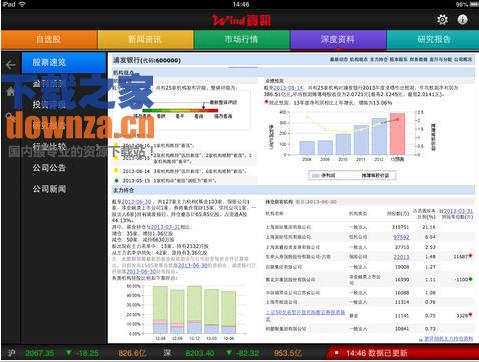Image resolution: width=479 pixels, height=362 pixels.
Task: Click the Wi-Fi indicator in iPad status bar
Action: pos(22,4)
